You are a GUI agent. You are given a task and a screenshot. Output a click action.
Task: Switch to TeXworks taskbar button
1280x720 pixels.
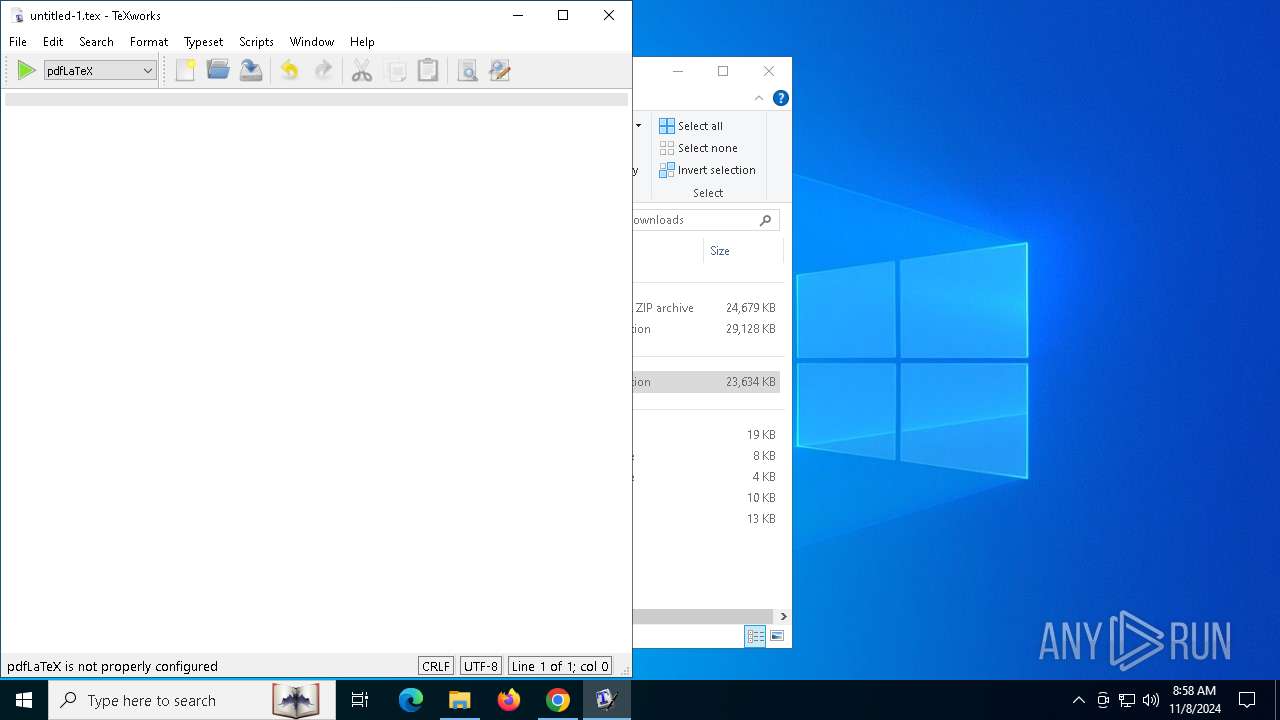pos(607,700)
